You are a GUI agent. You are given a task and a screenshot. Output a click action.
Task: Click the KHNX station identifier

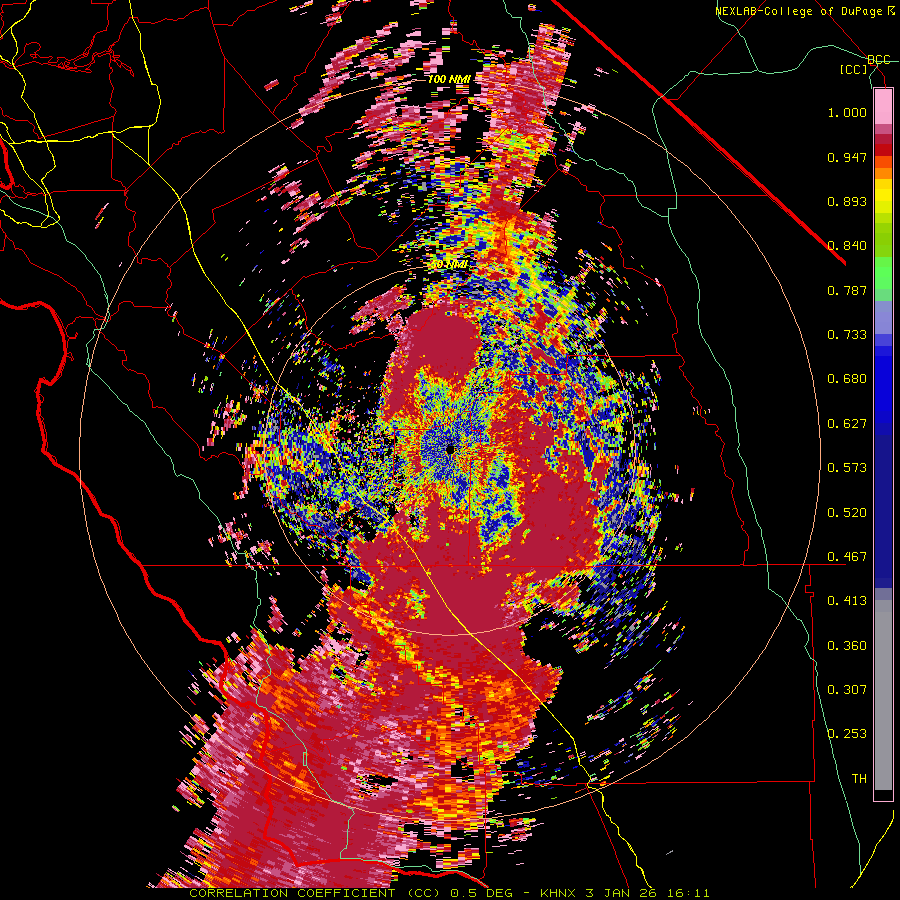click(x=560, y=893)
